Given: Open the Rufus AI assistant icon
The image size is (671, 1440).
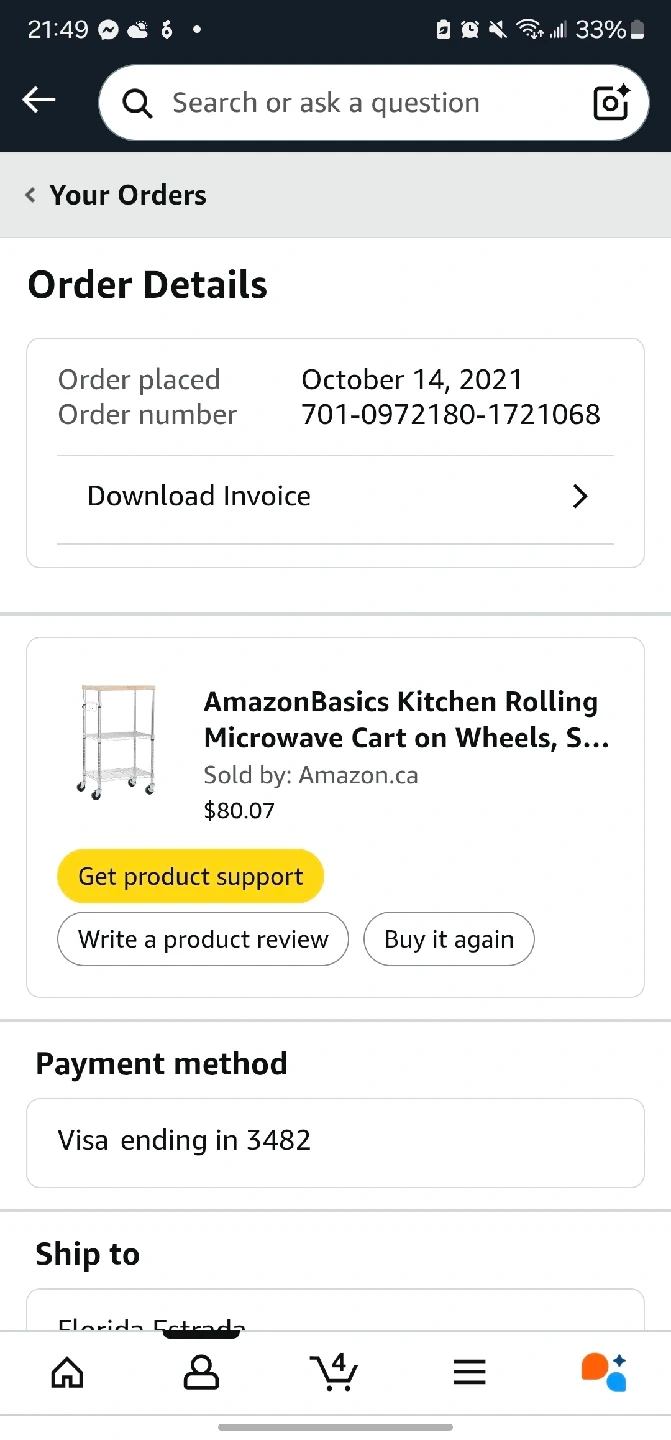Looking at the screenshot, I should pos(603,1372).
